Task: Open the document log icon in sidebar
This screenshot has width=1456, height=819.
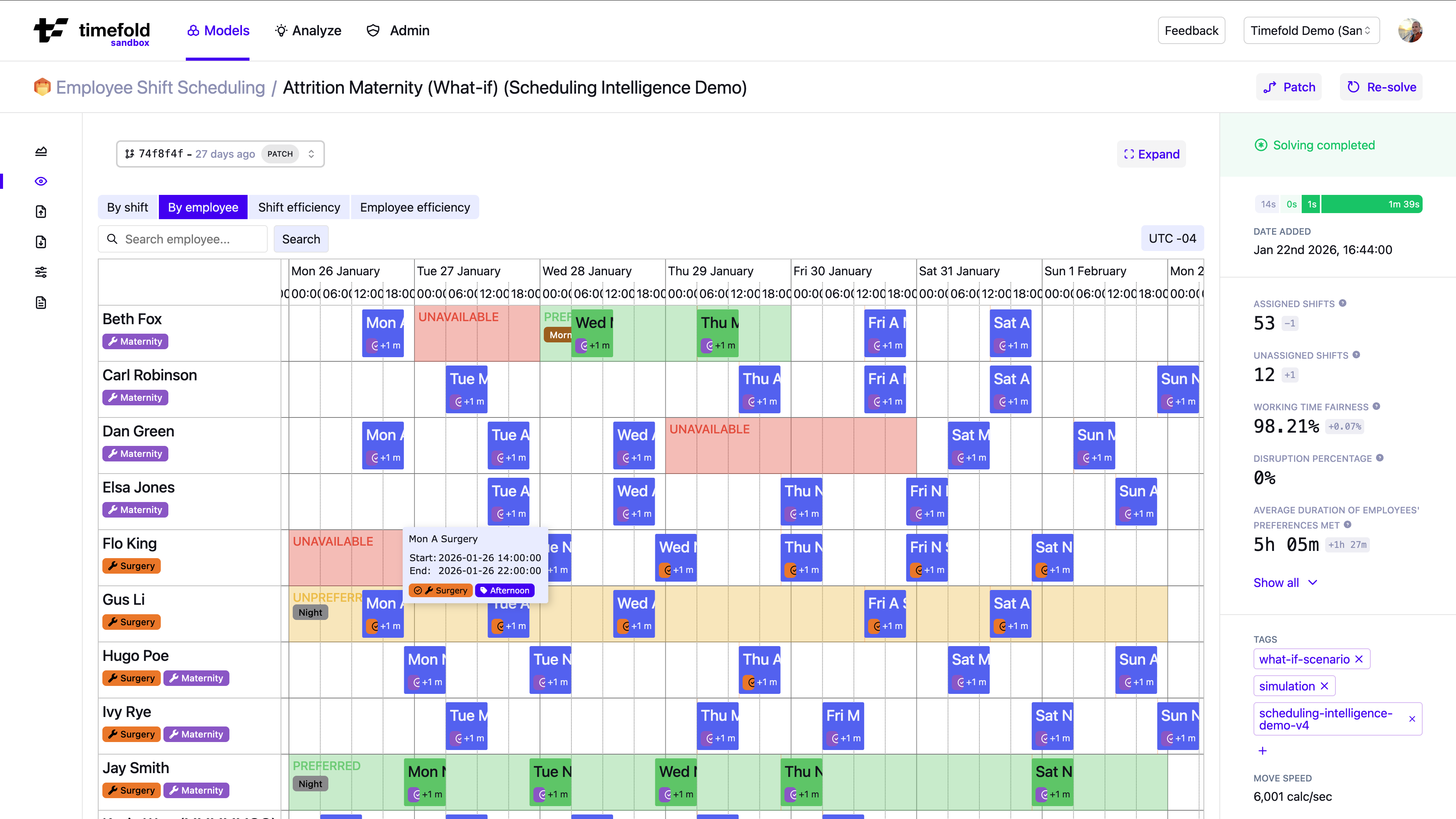Action: (x=41, y=303)
